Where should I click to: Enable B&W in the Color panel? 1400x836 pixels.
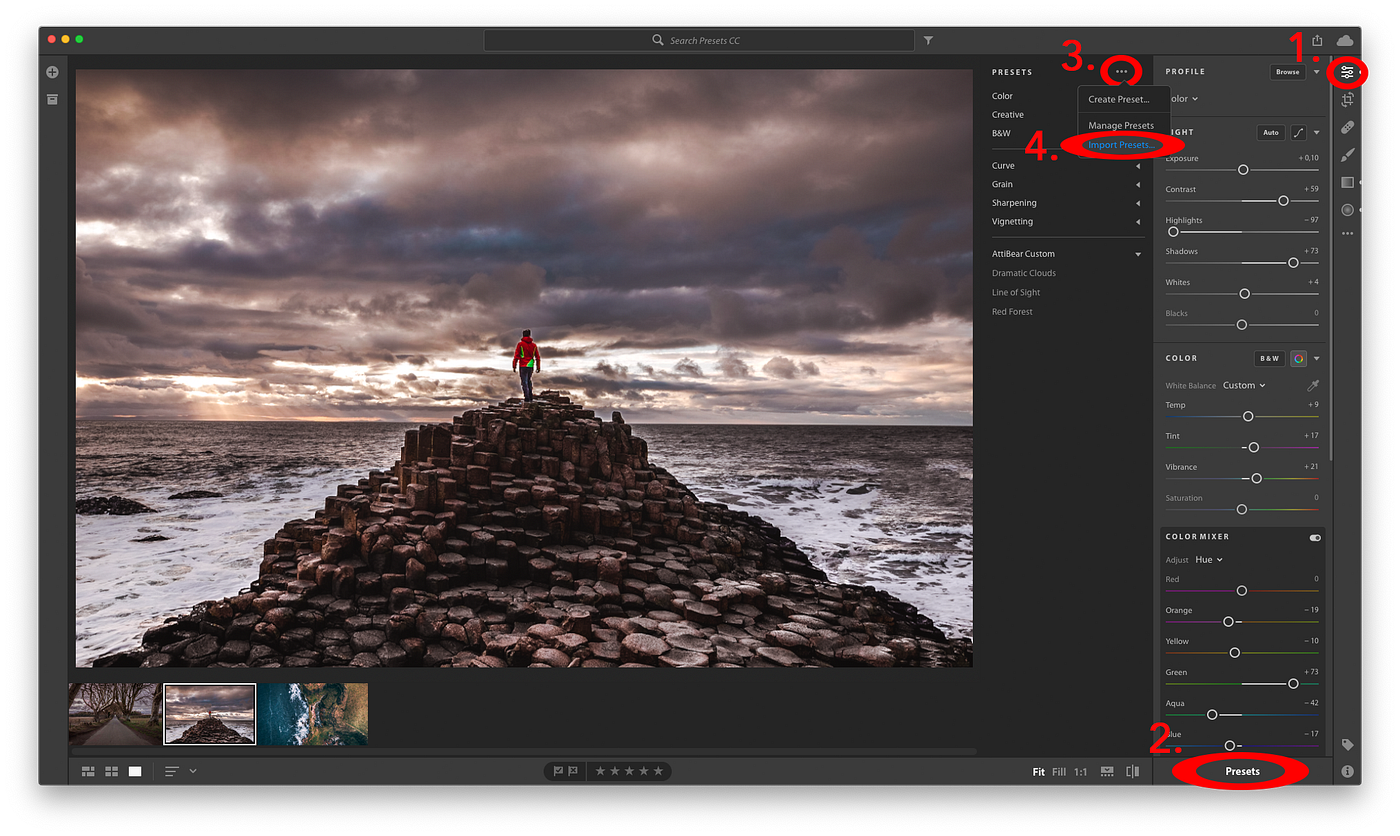pos(1269,358)
